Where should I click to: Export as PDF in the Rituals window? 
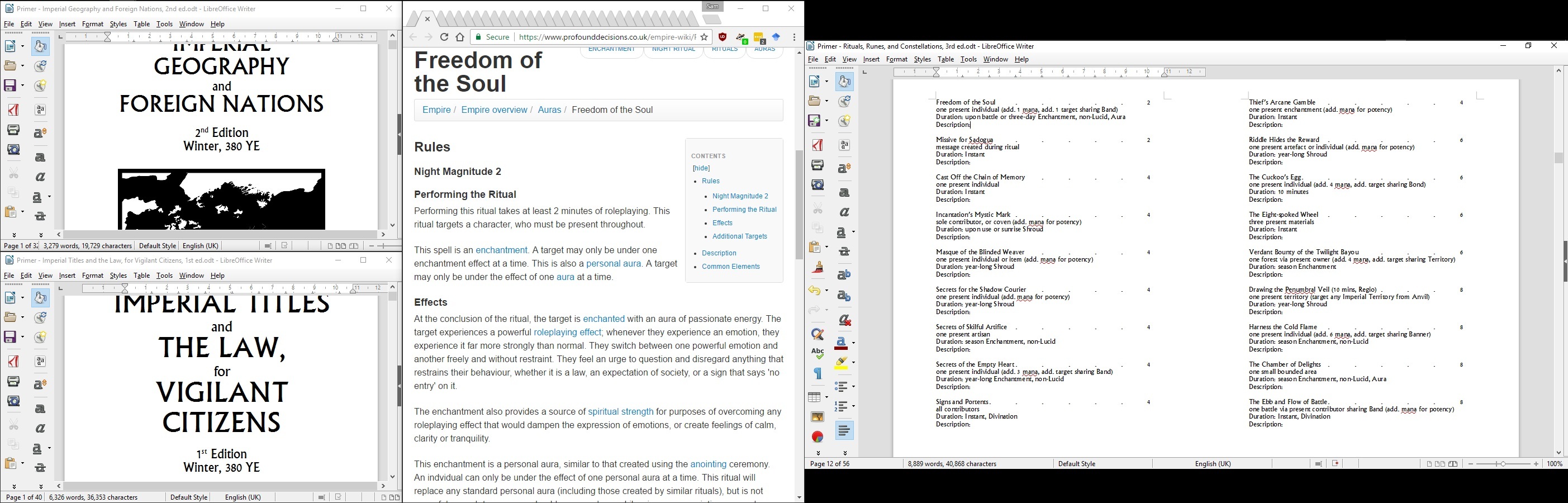click(817, 145)
